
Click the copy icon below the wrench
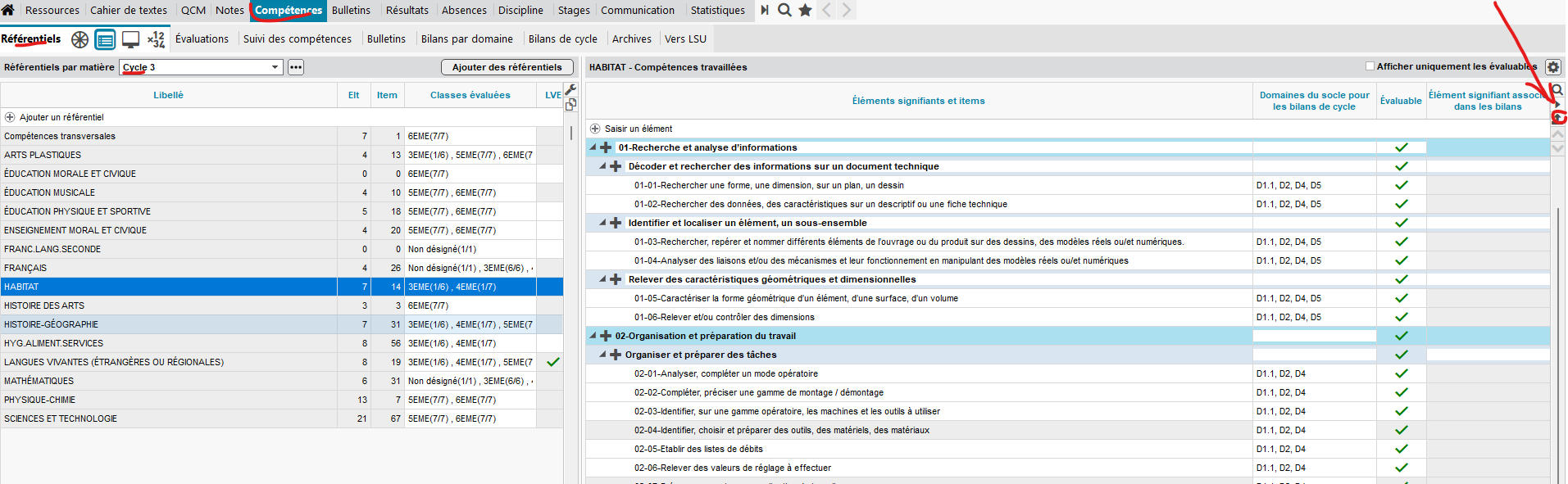point(571,104)
